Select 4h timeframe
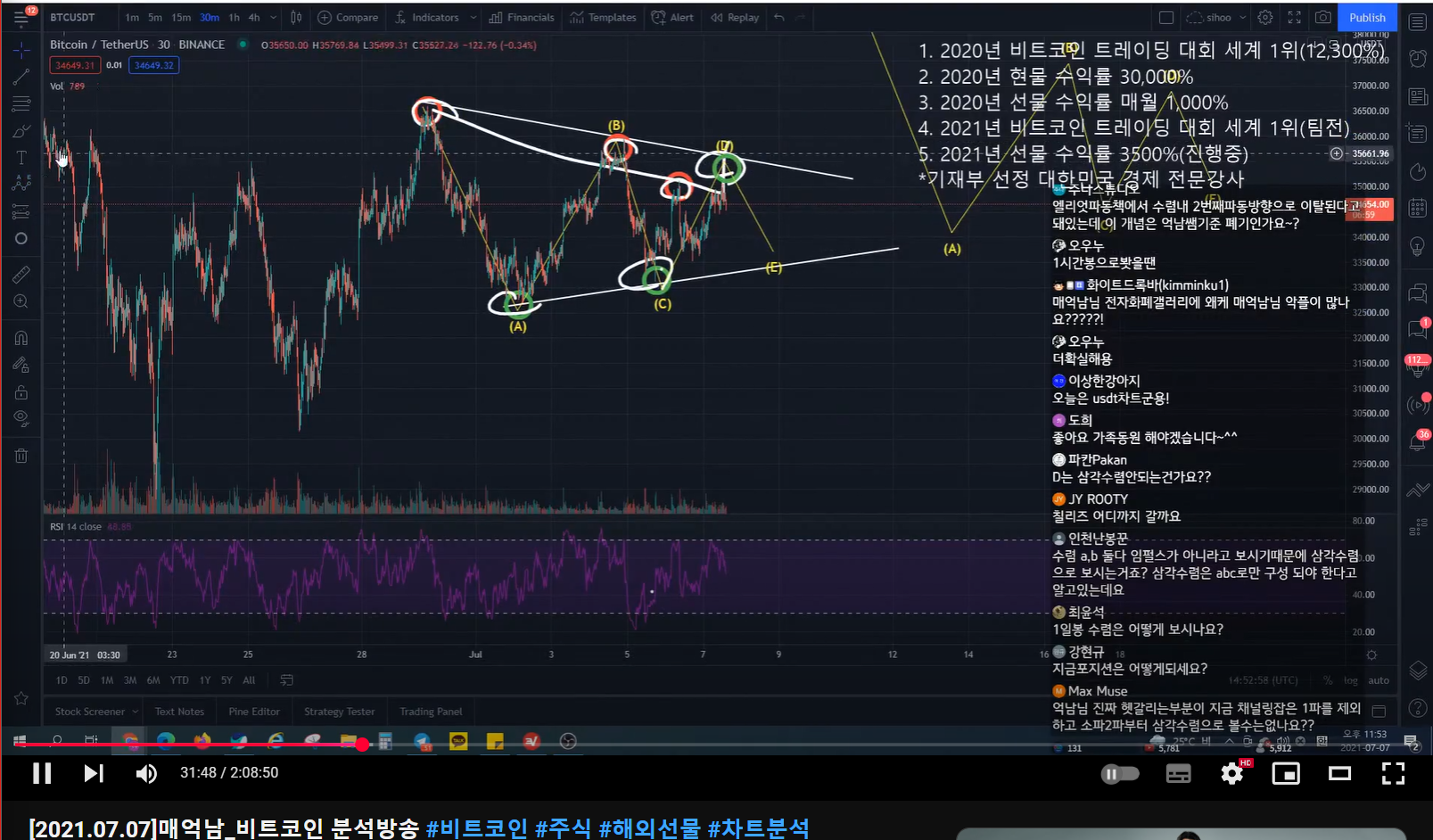The image size is (1433, 840). [x=254, y=17]
